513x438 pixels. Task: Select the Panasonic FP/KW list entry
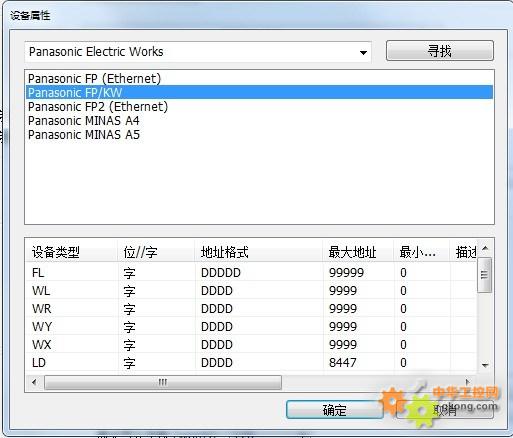[259, 92]
